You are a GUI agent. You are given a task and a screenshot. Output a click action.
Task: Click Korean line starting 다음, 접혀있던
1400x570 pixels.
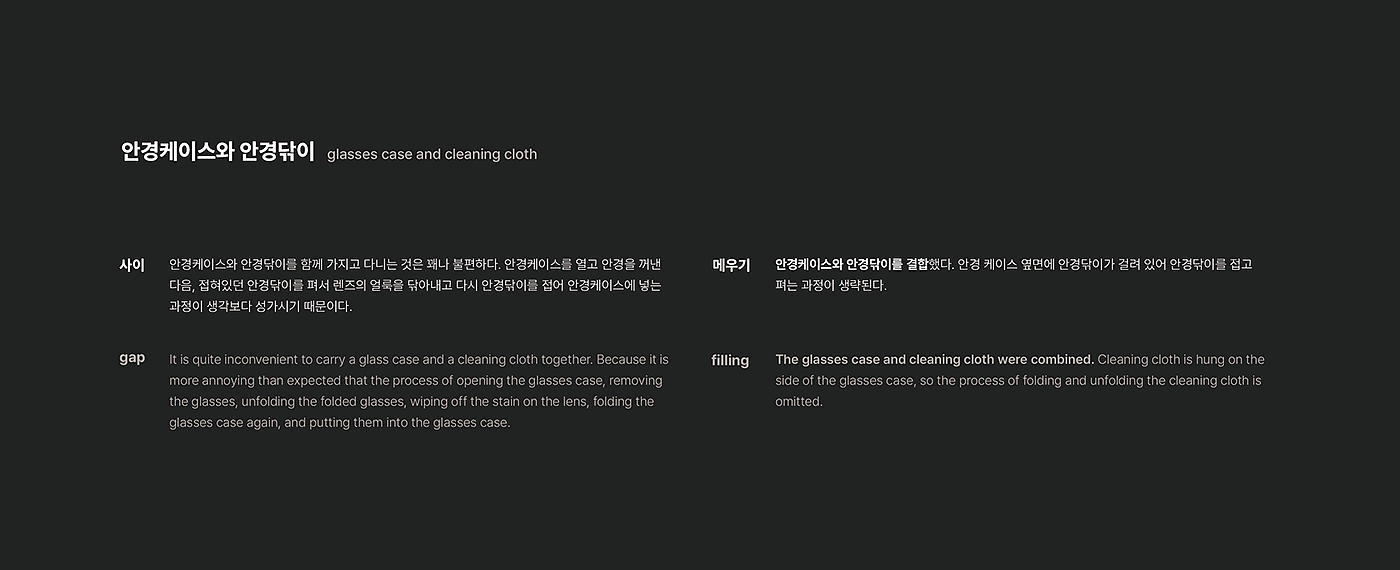click(x=415, y=286)
